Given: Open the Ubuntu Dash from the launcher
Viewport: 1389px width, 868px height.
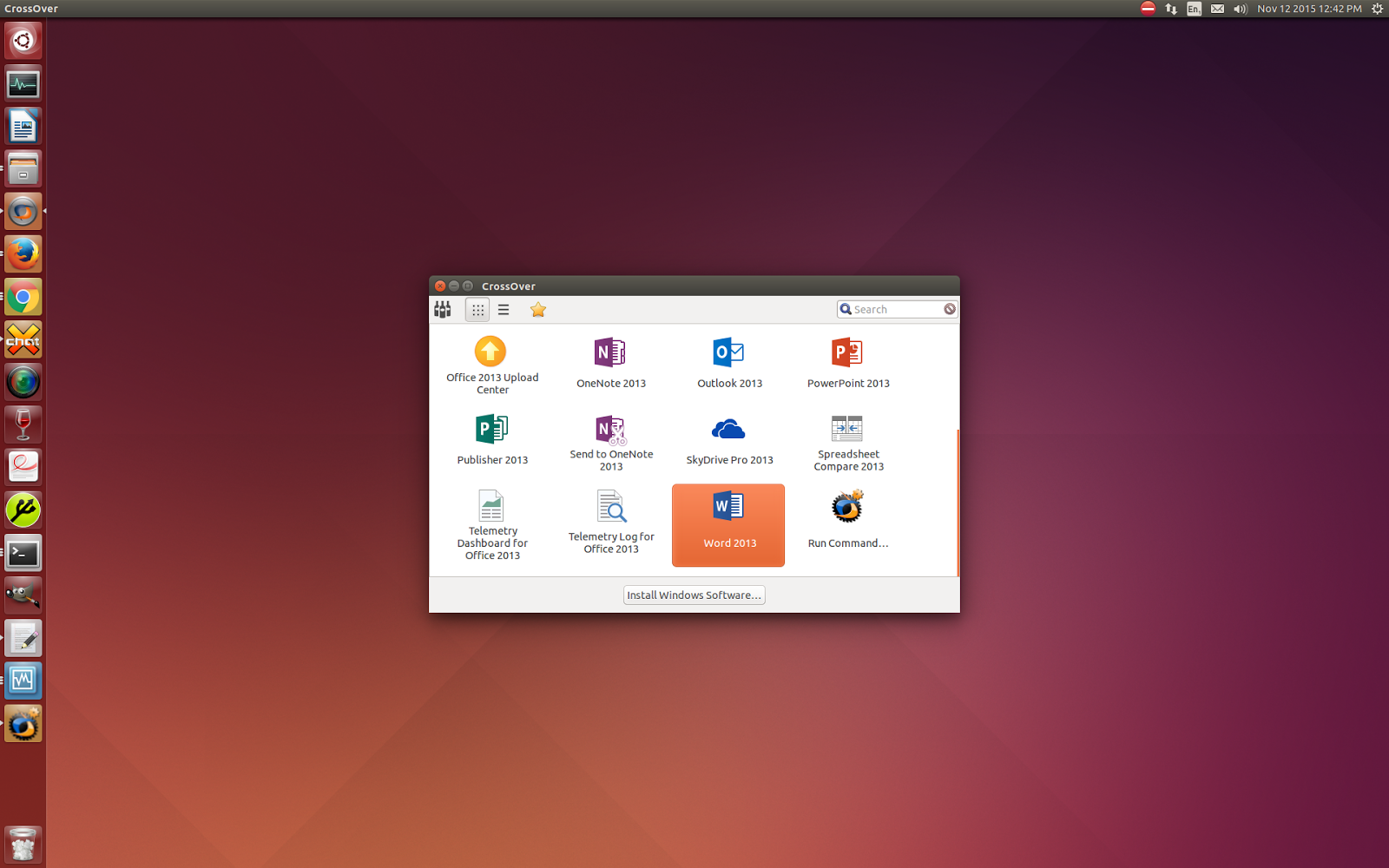Looking at the screenshot, I should pos(23,41).
